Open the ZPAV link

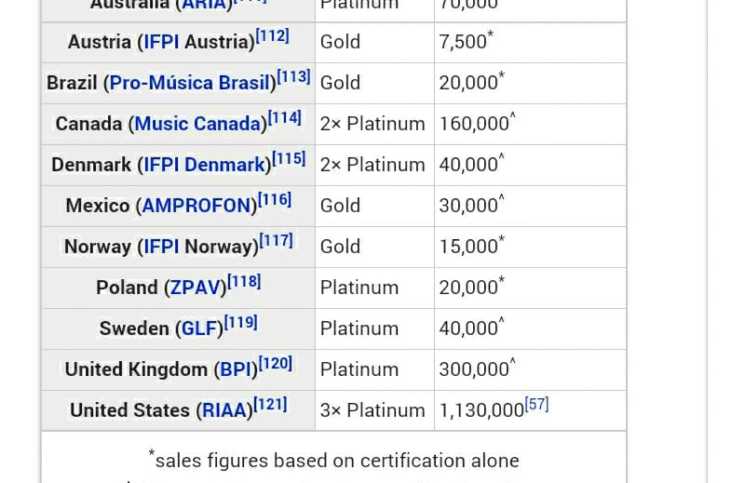(193, 288)
